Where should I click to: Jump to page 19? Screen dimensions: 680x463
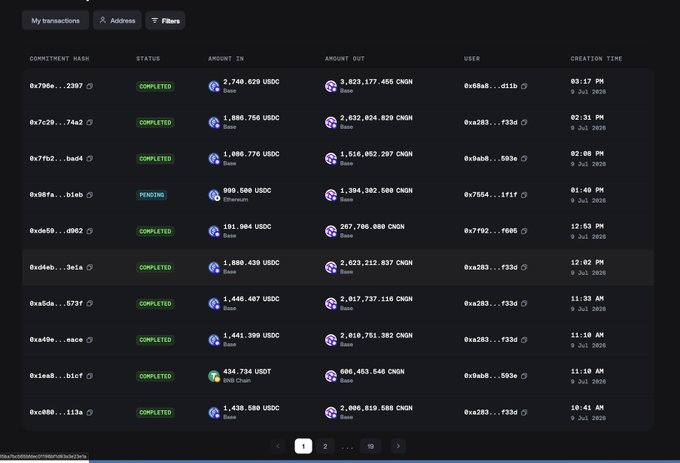coord(370,446)
